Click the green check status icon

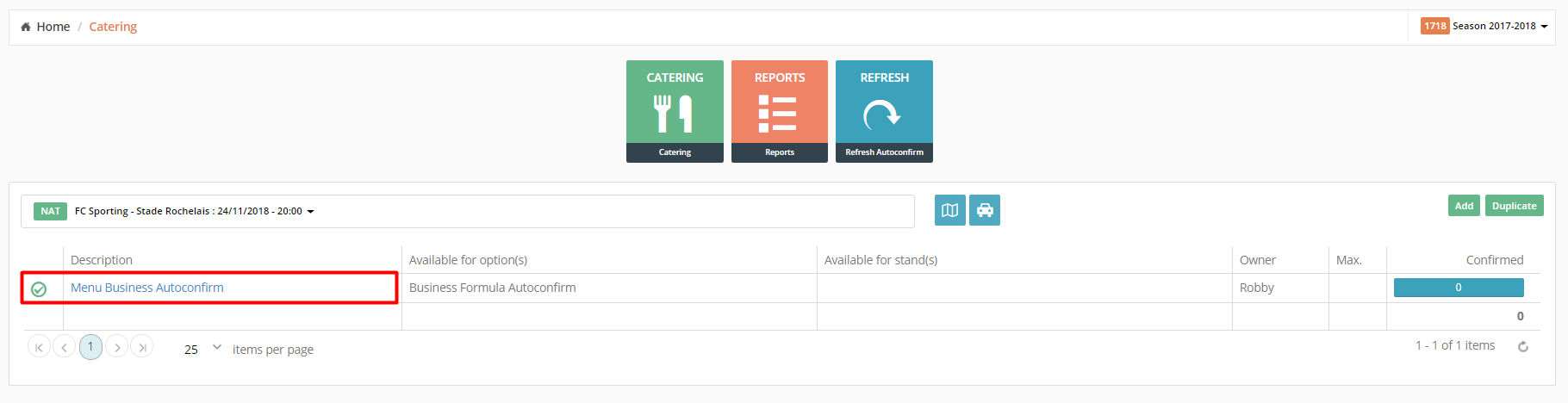(39, 289)
